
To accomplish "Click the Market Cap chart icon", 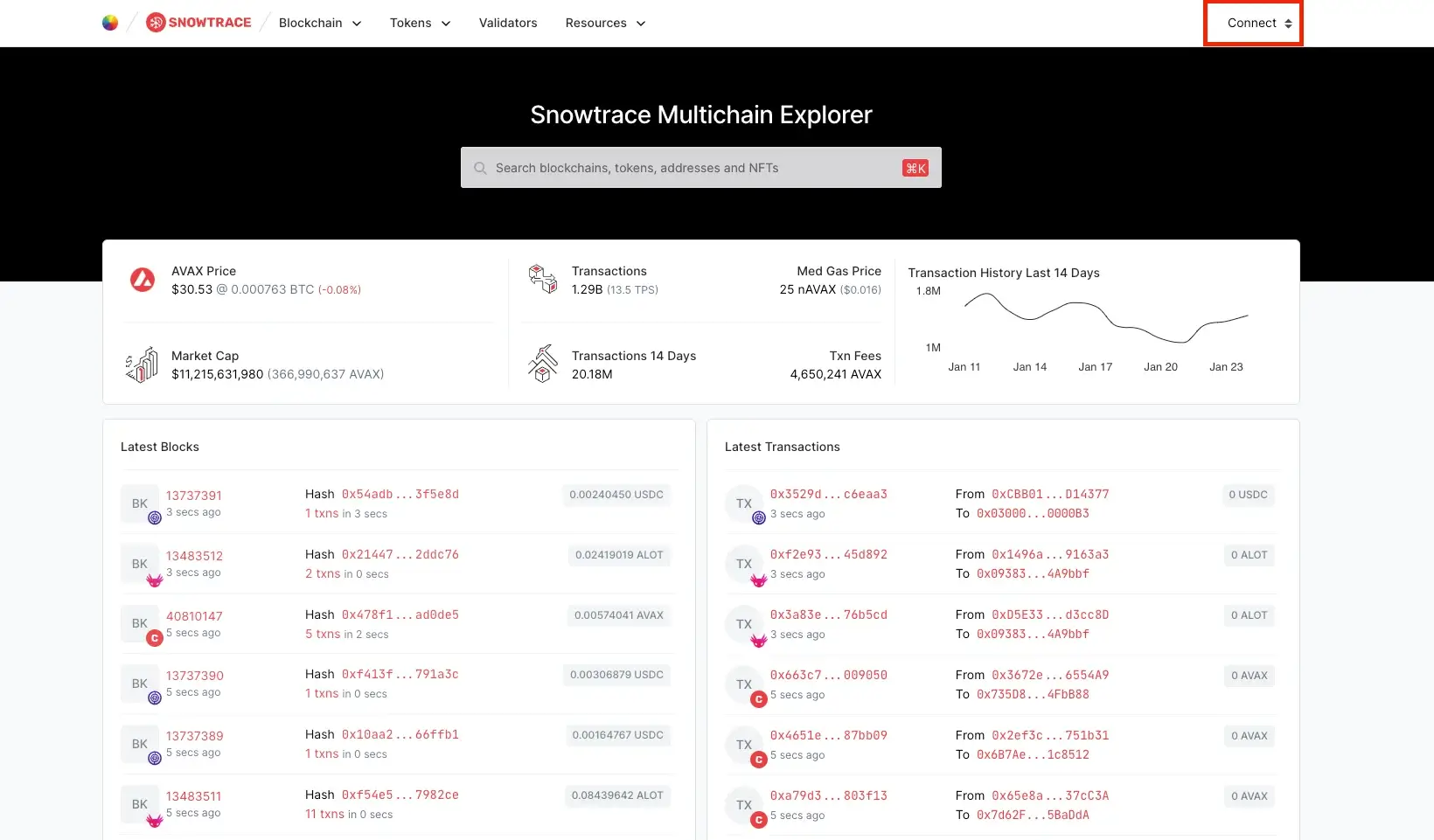I will coord(142,364).
